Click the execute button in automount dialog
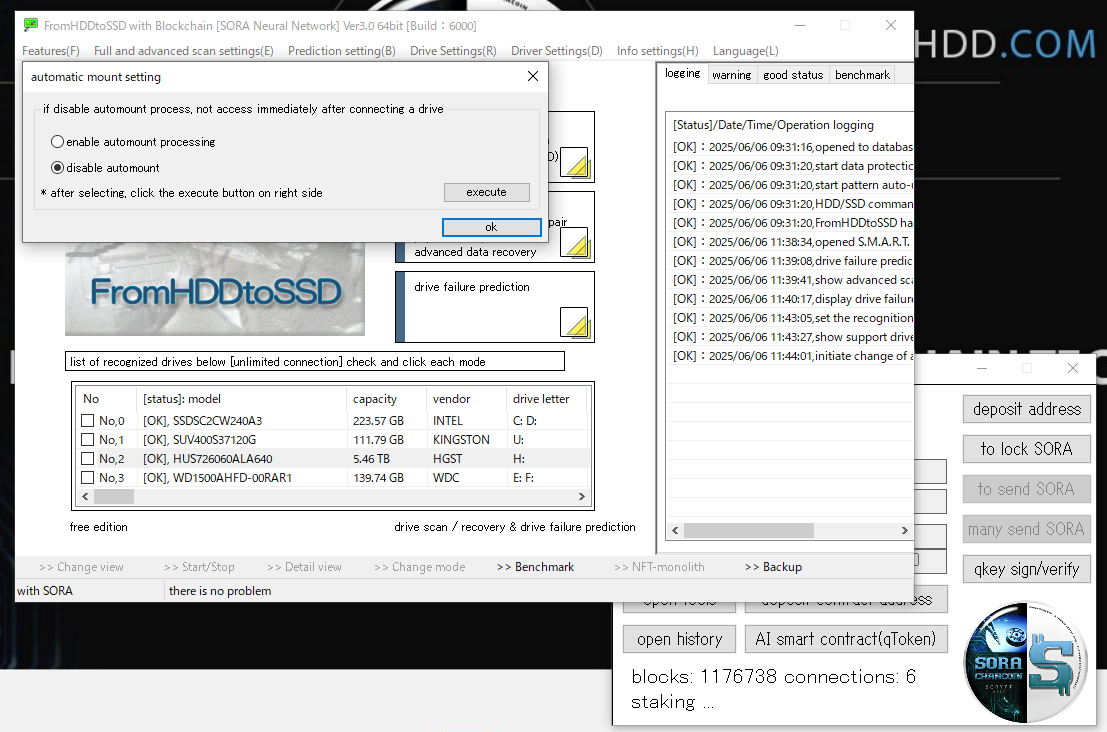Screen dimensions: 1107x732 (486, 192)
